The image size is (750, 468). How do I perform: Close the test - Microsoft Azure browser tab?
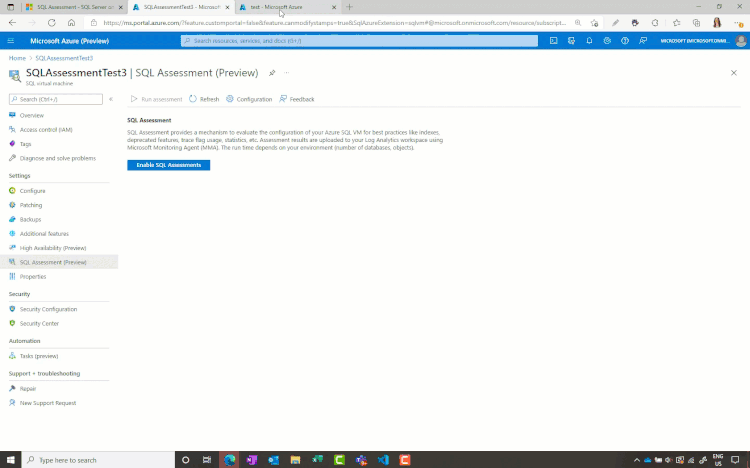334,7
